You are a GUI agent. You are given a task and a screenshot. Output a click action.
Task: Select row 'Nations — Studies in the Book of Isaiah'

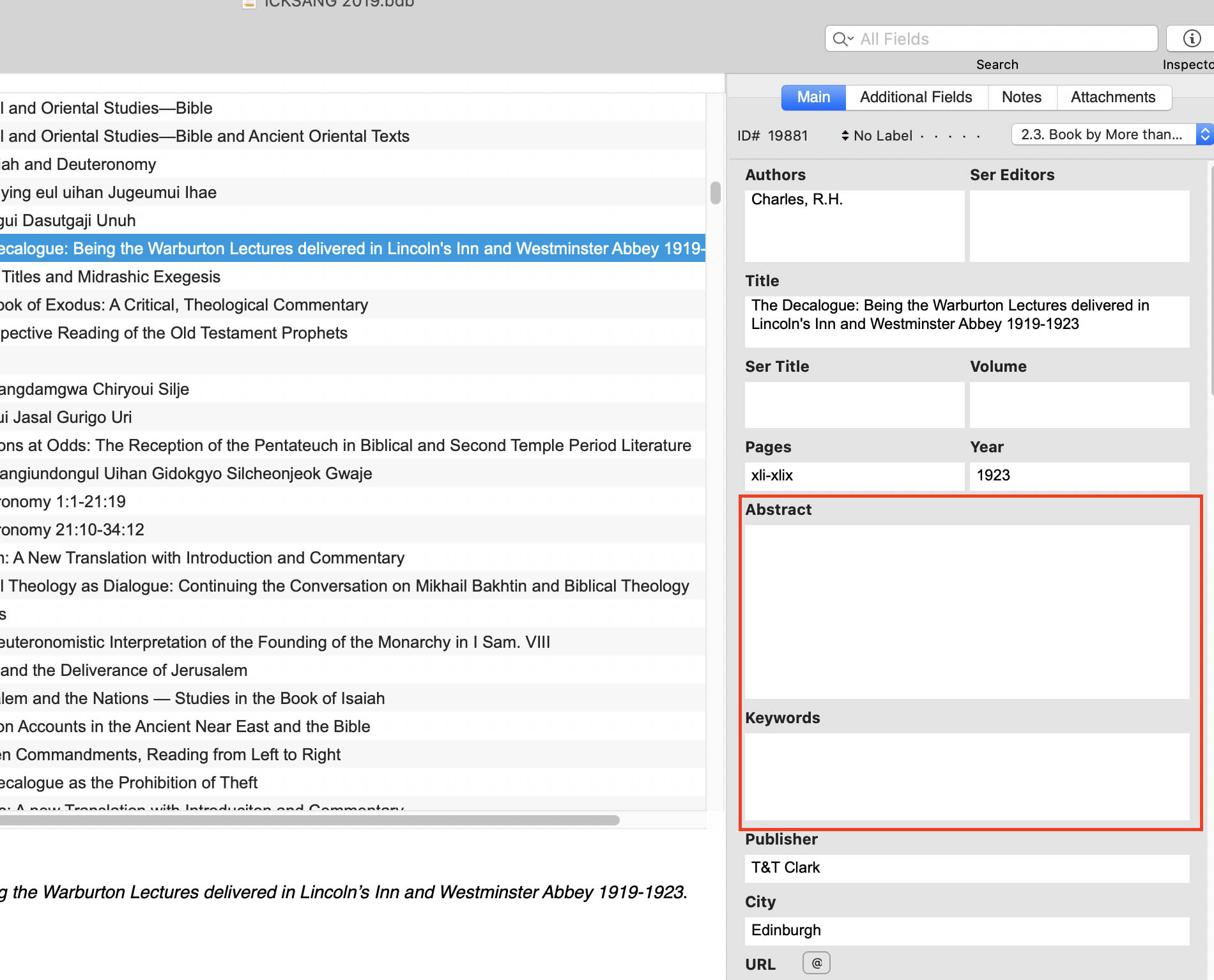pyautogui.click(x=353, y=698)
